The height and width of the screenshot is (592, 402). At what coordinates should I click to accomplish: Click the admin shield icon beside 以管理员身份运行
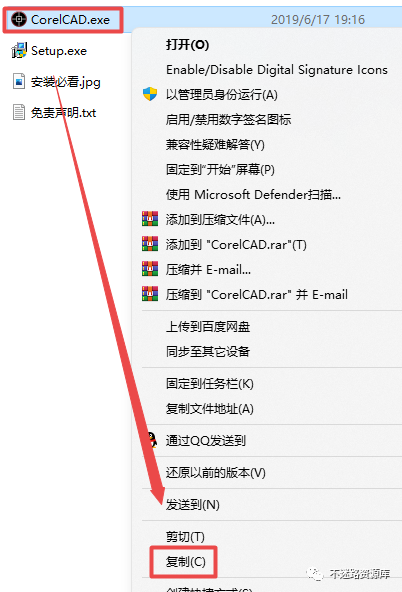[150, 94]
